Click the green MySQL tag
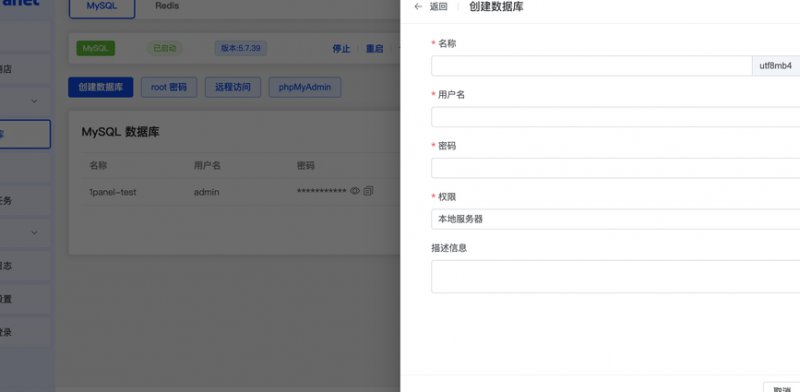Viewport: 800px width, 392px height. [x=95, y=48]
